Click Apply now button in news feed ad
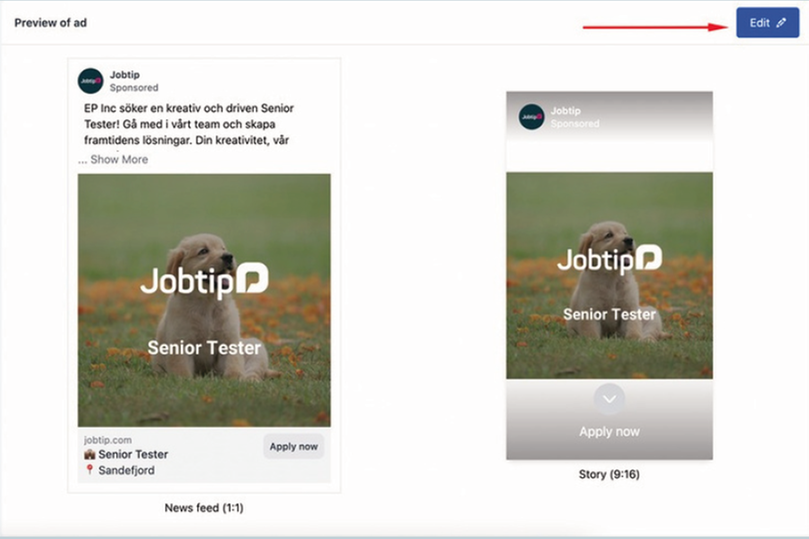The height and width of the screenshot is (539, 809). (x=294, y=447)
